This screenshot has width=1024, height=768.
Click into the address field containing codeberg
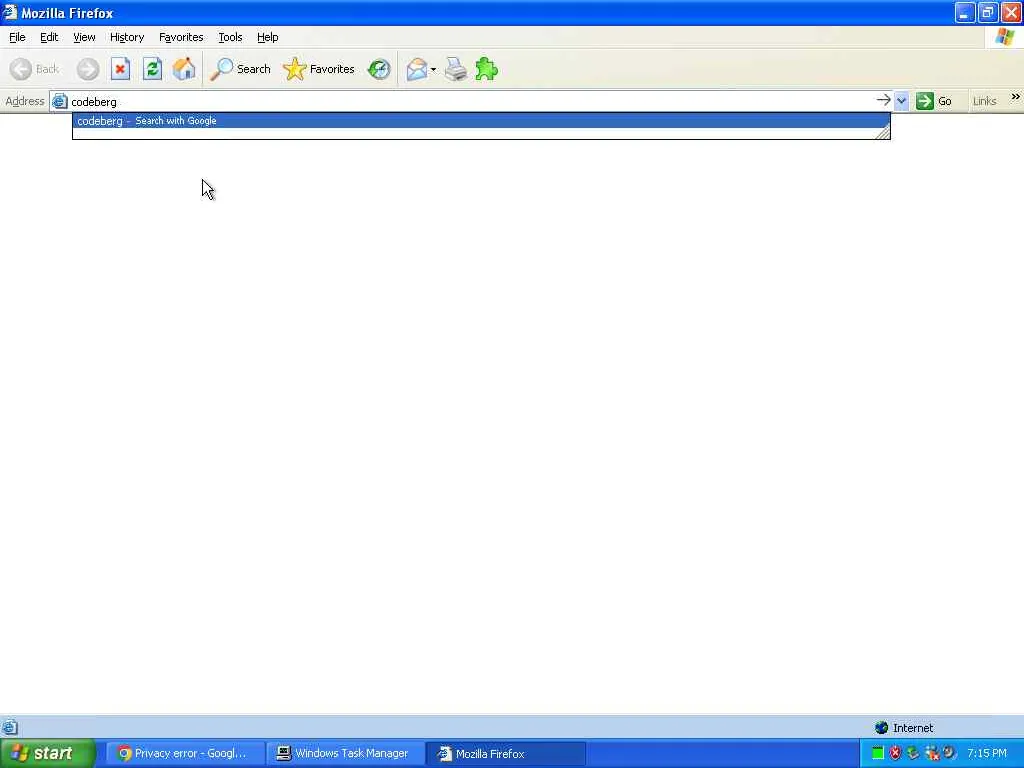click(470, 101)
